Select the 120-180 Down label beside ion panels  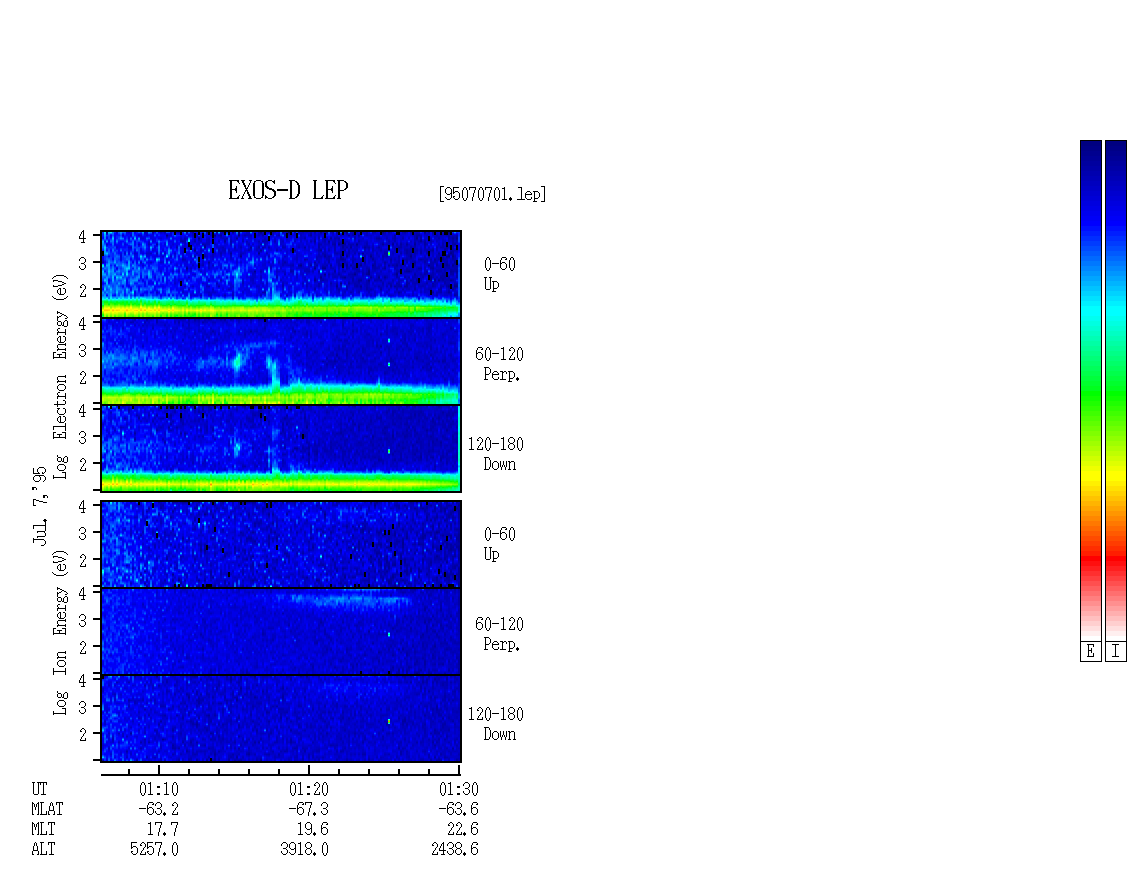496,724
